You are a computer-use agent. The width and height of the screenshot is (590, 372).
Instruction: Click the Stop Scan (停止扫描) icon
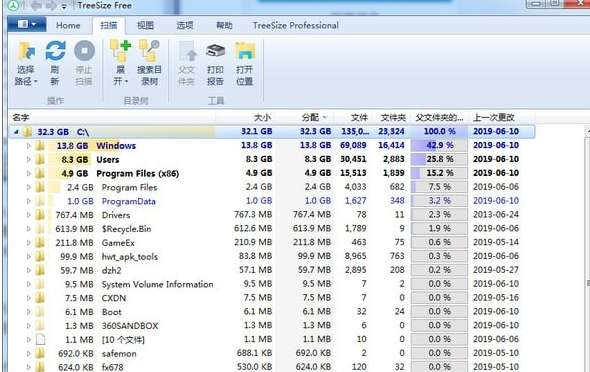tap(84, 51)
